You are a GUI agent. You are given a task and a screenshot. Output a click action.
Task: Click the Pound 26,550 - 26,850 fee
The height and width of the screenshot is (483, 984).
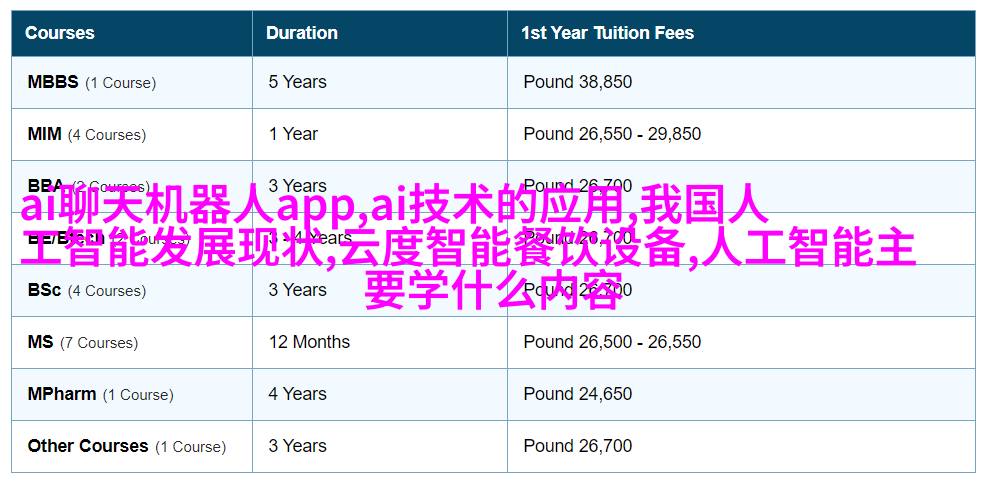coord(612,134)
